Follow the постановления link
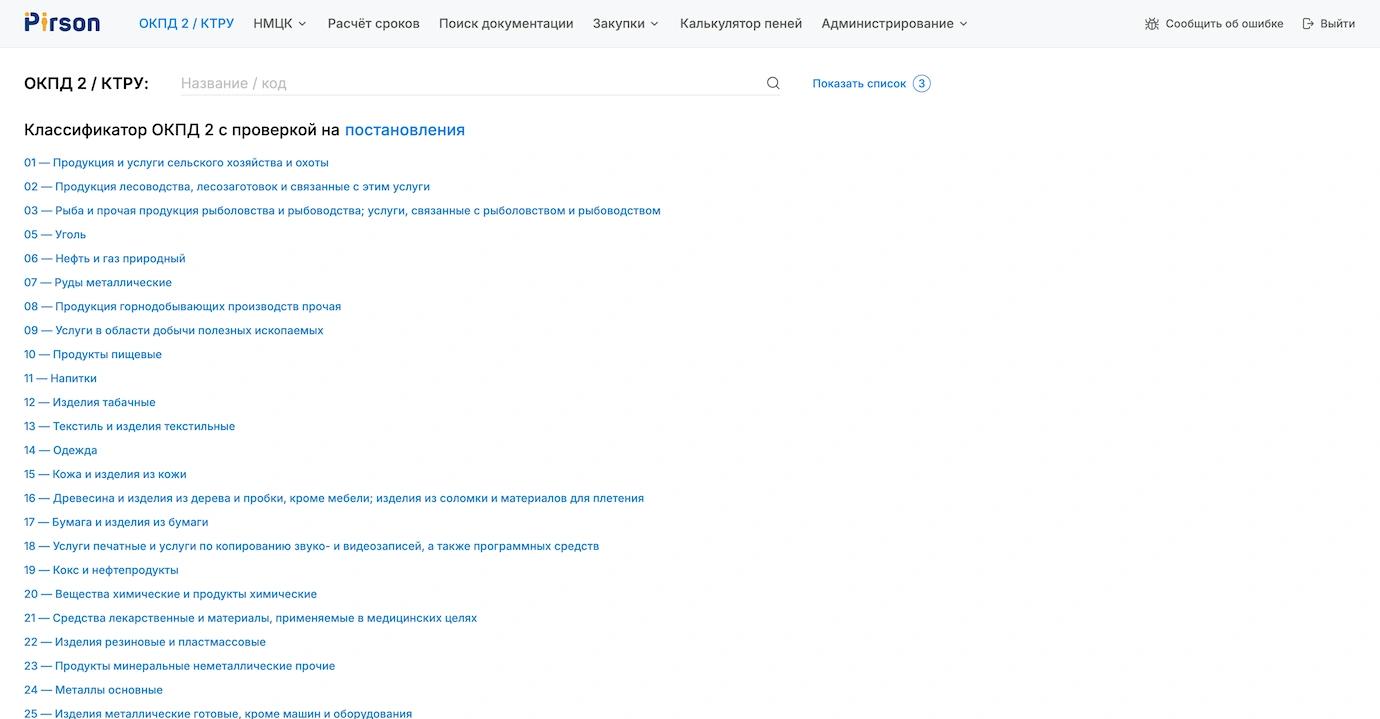 pyautogui.click(x=404, y=130)
